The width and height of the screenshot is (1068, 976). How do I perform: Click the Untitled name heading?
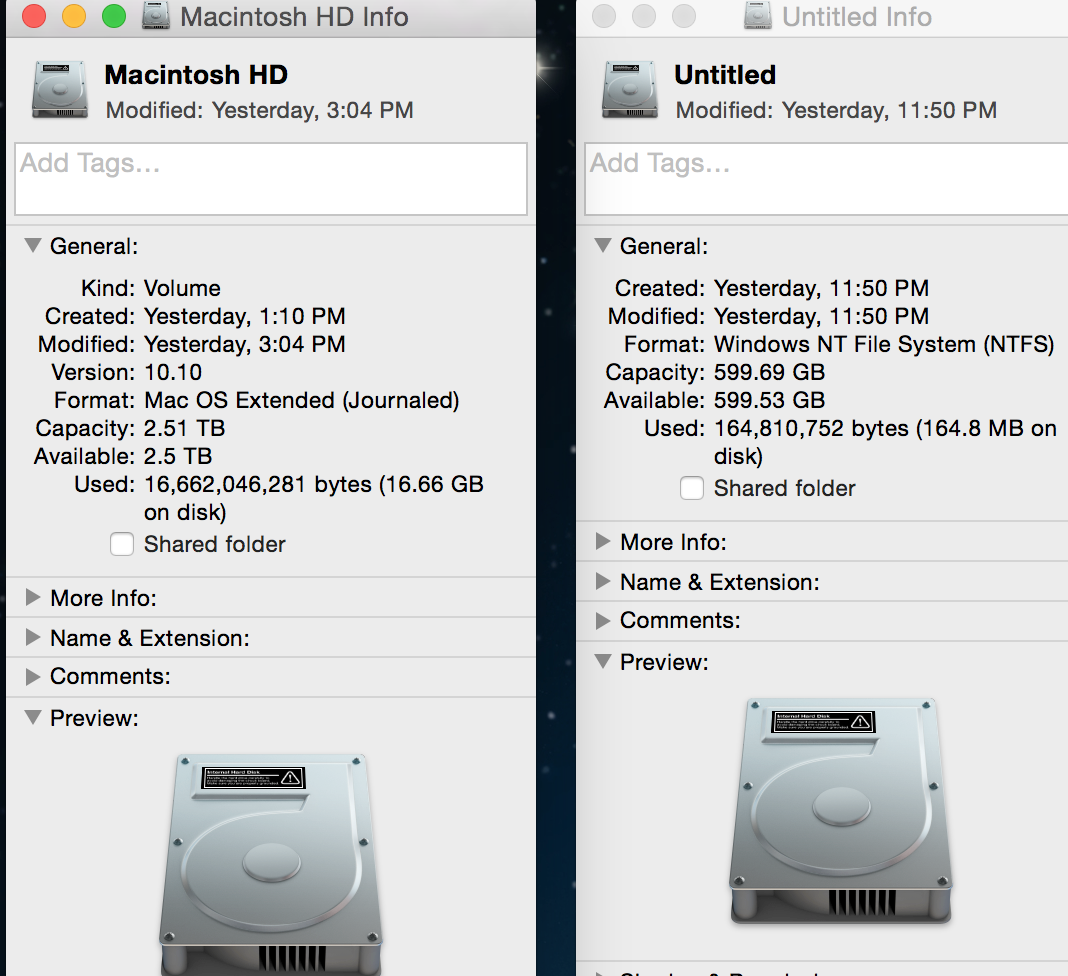(x=725, y=75)
